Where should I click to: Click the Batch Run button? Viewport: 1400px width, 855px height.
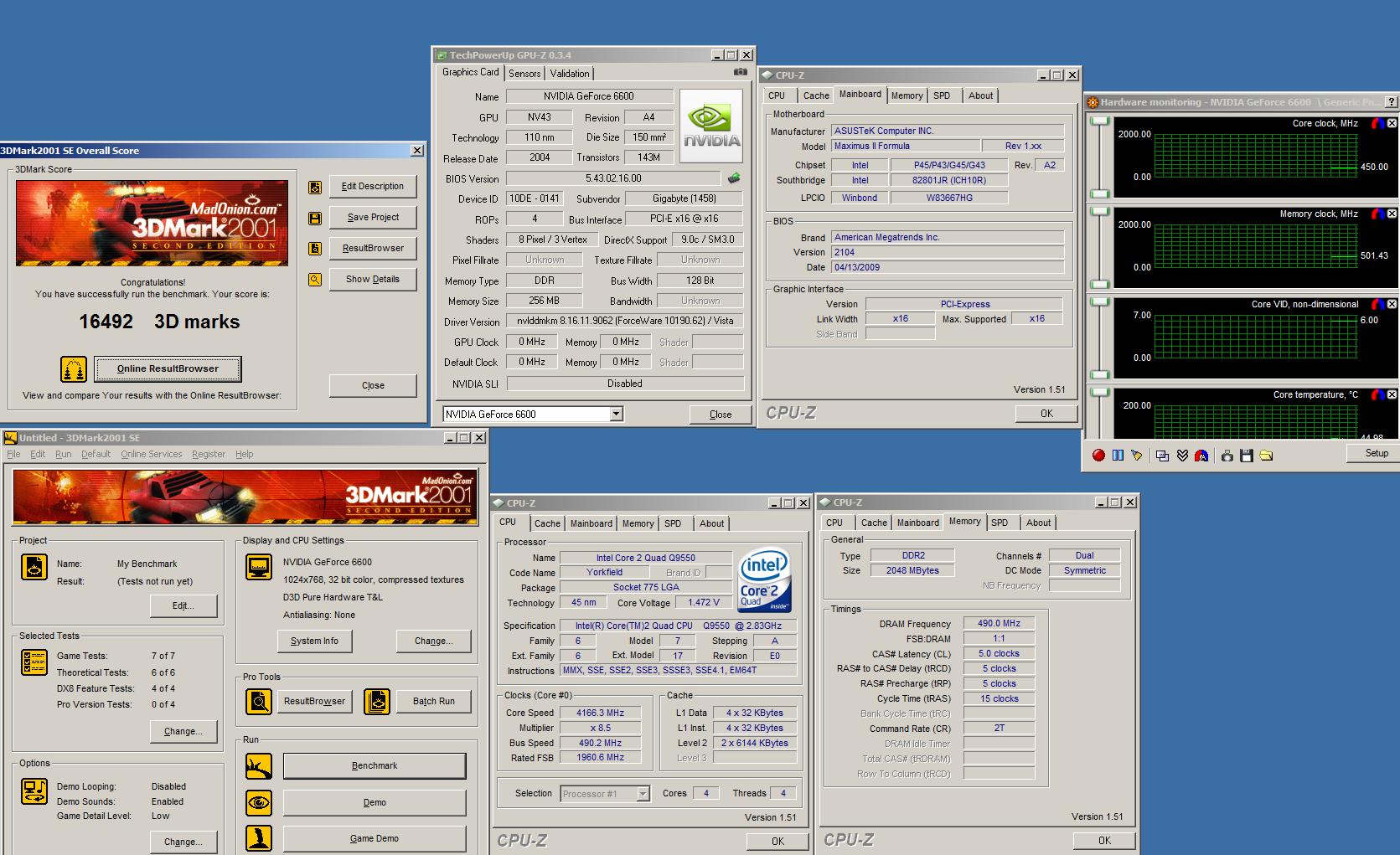(x=434, y=701)
